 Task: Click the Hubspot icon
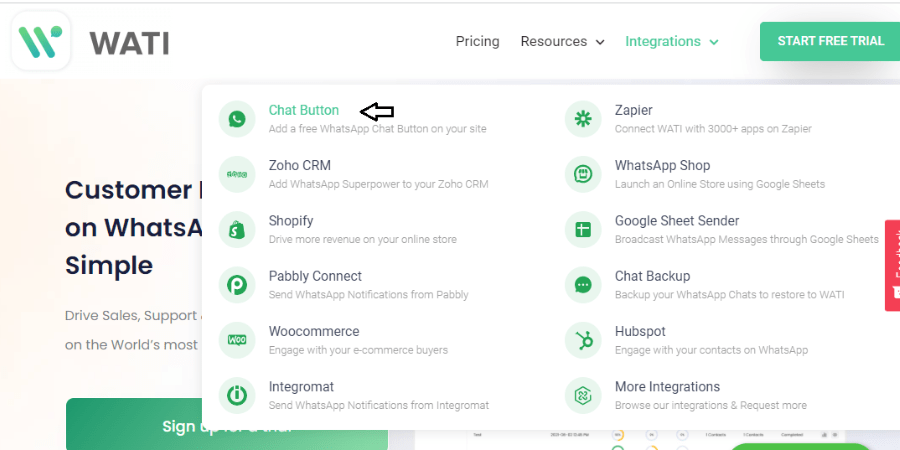[x=583, y=340]
